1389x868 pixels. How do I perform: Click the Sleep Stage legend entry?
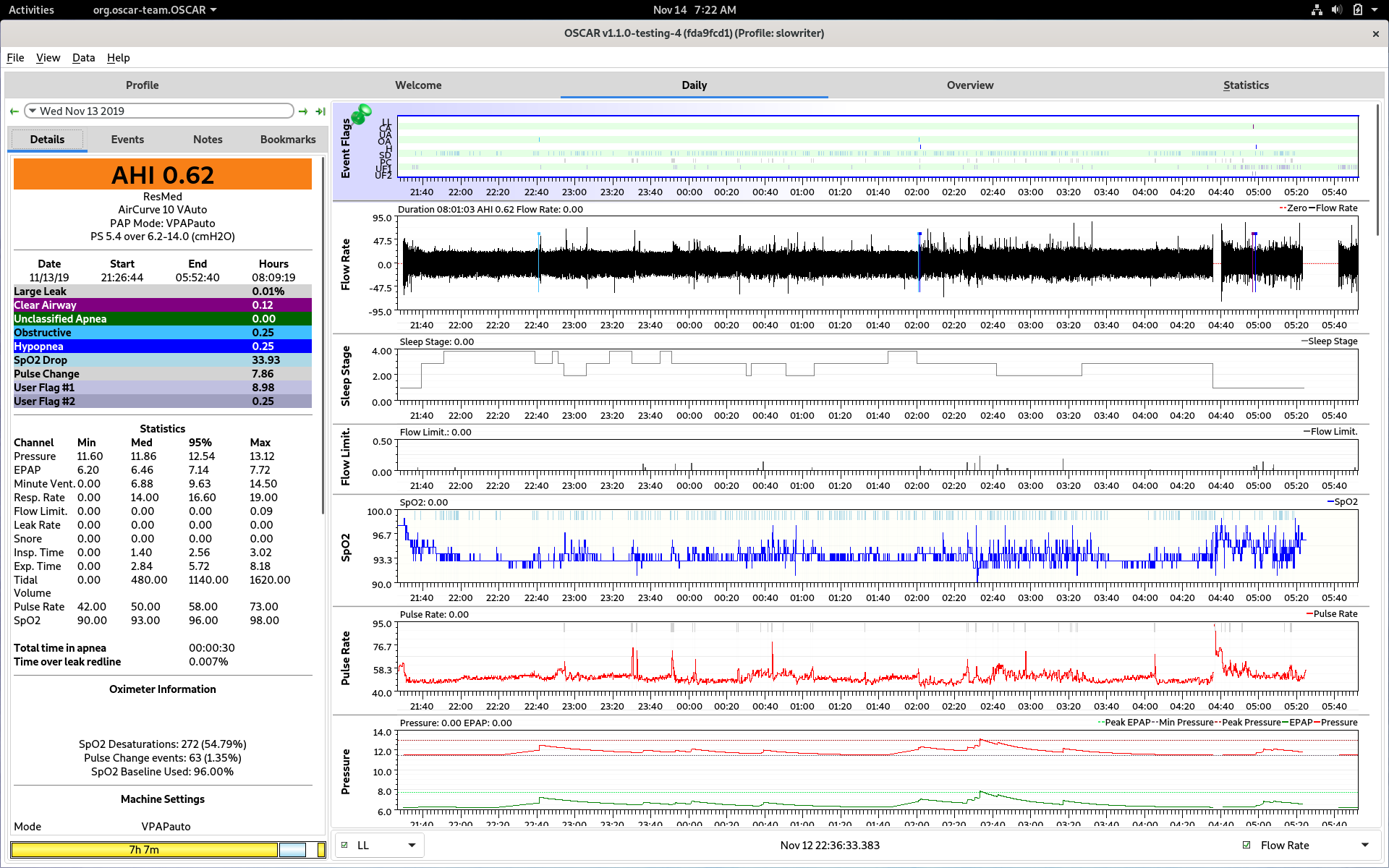1329,341
